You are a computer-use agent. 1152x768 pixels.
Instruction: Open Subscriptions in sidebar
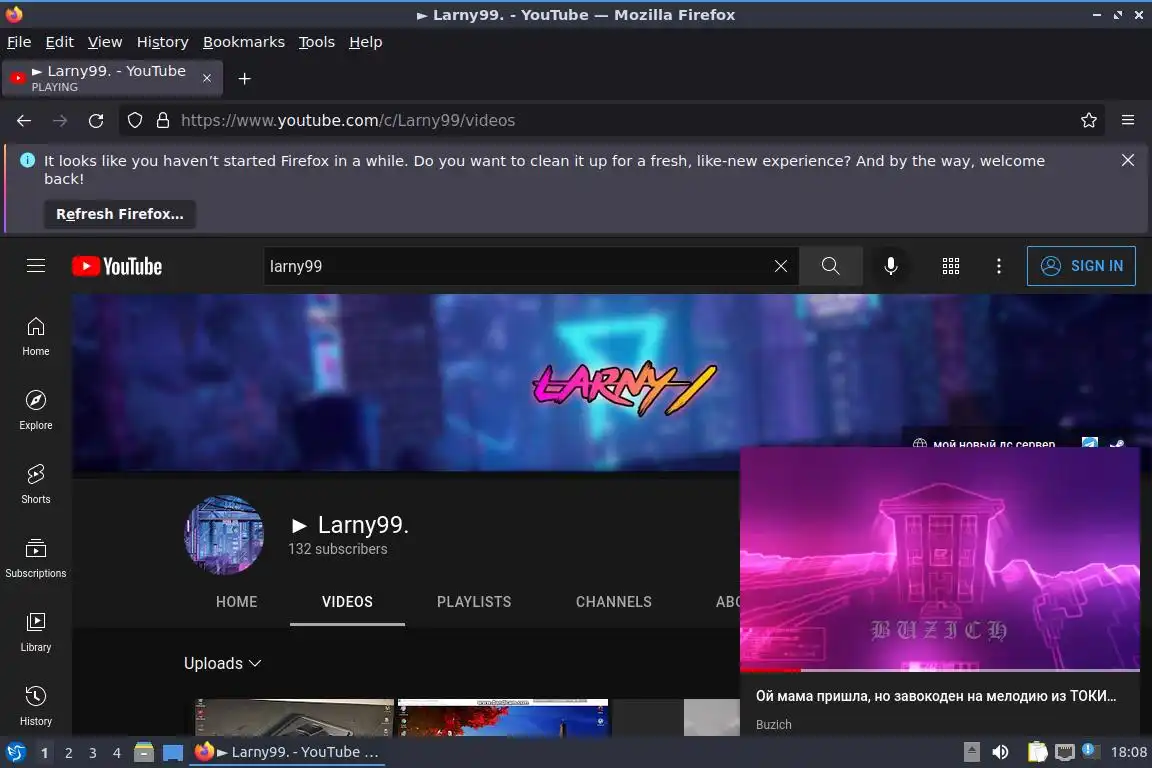35,558
